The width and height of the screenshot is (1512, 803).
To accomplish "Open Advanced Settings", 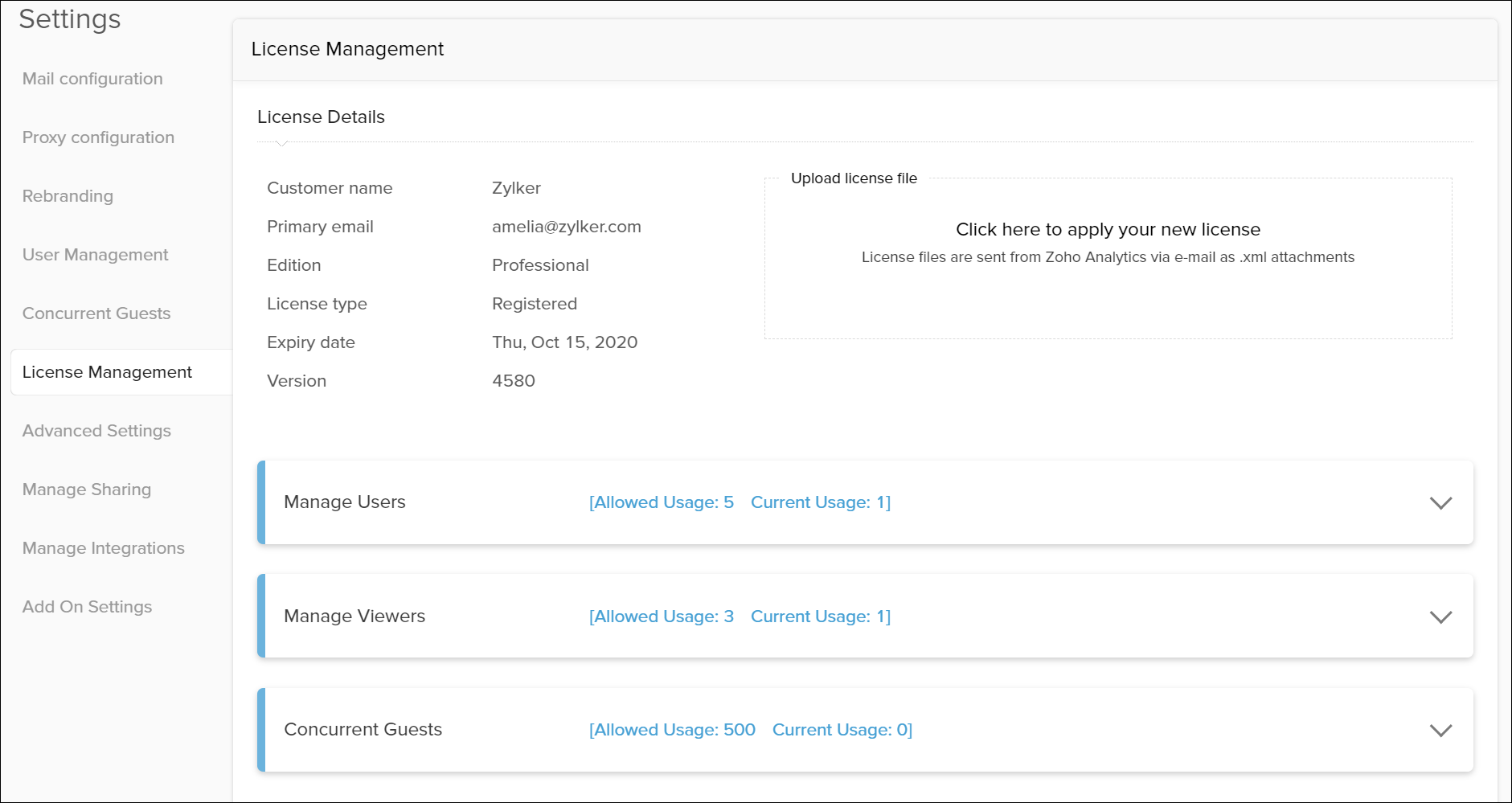I will [x=96, y=431].
